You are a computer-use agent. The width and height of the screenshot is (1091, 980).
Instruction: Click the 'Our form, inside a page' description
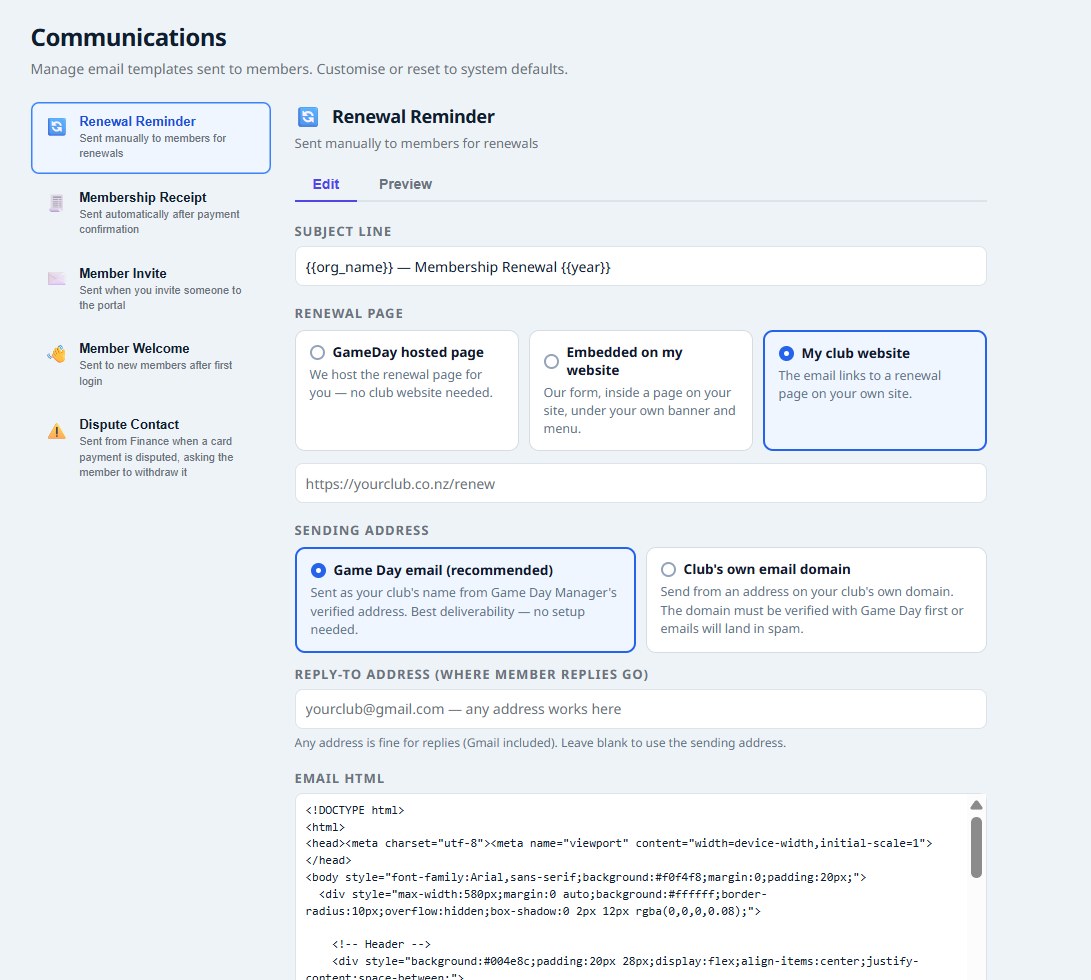point(639,411)
